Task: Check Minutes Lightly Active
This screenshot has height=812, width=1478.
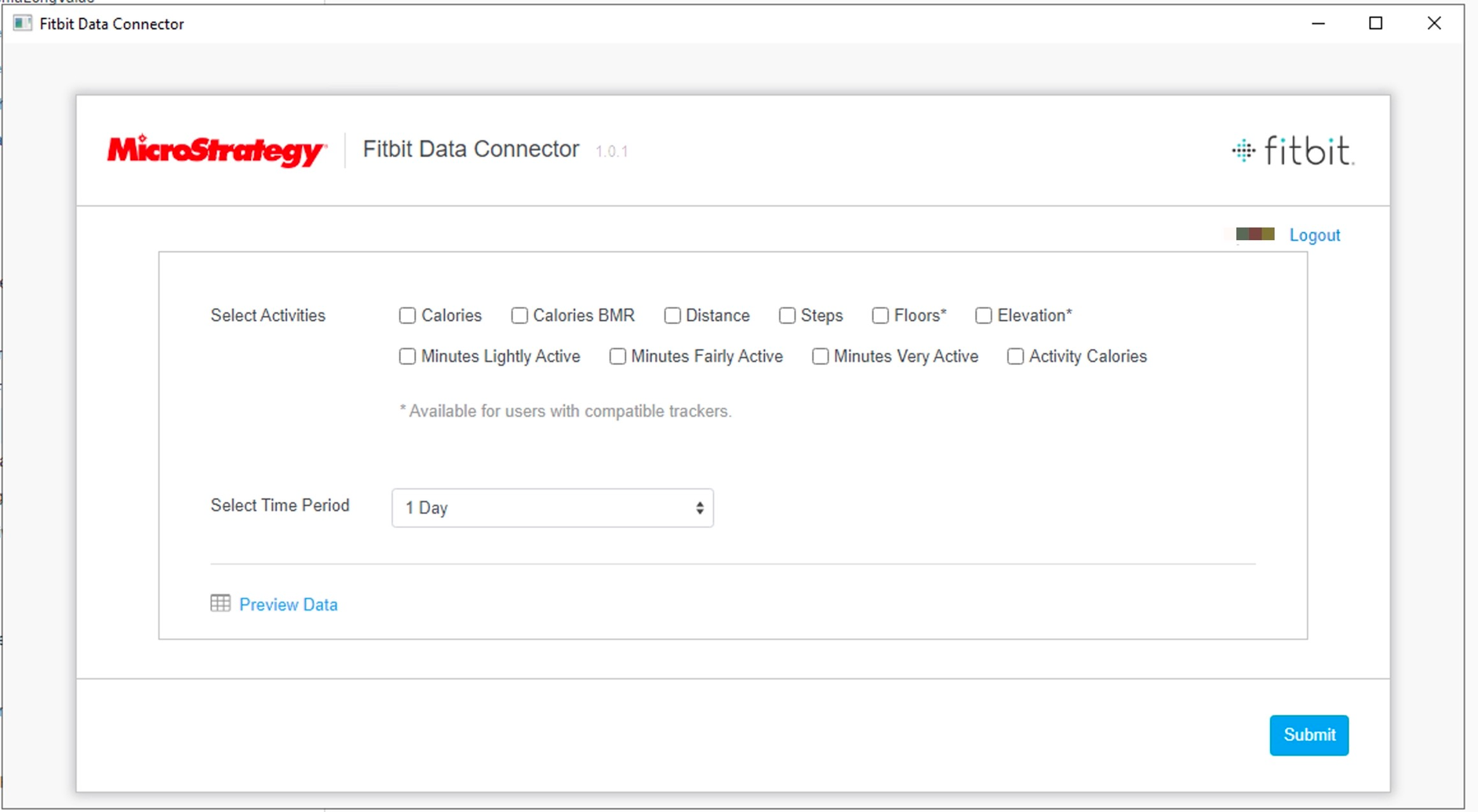Action: 407,357
